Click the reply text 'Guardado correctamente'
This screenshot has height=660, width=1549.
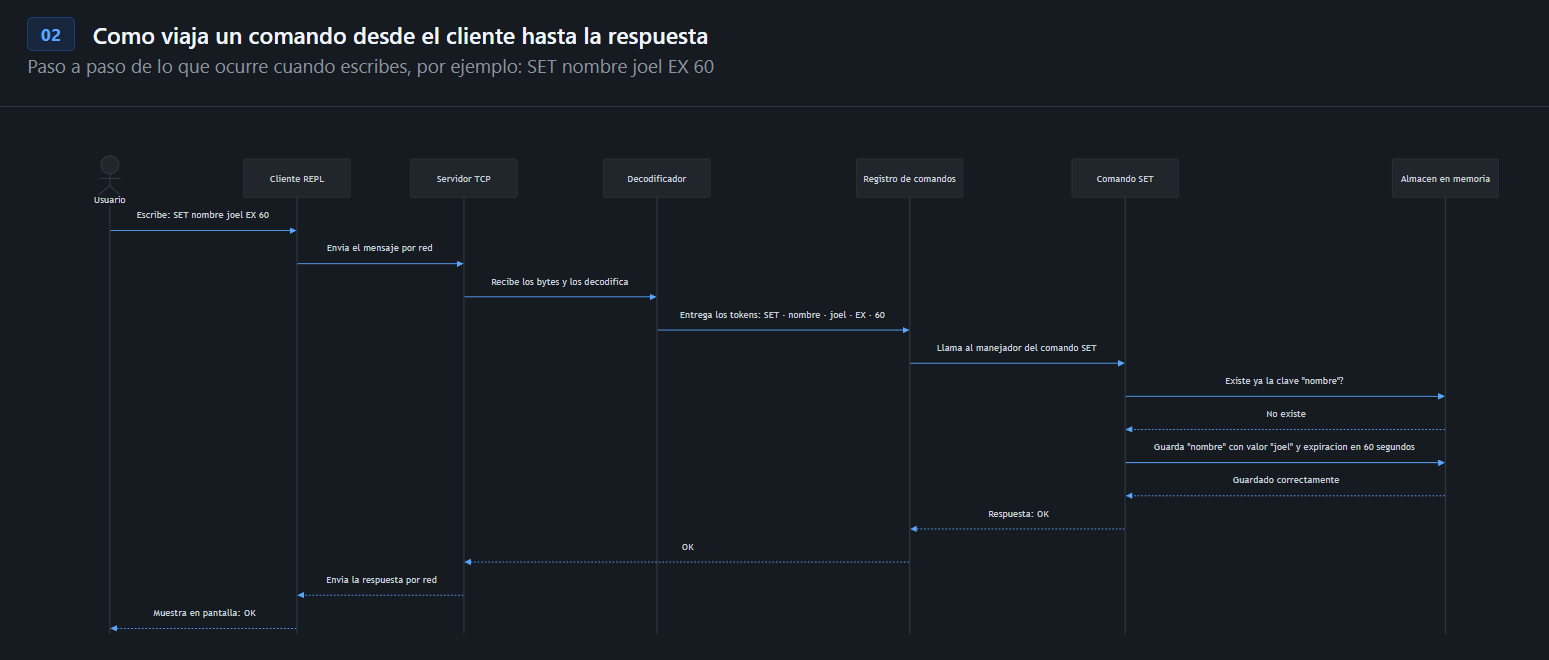pos(1286,480)
